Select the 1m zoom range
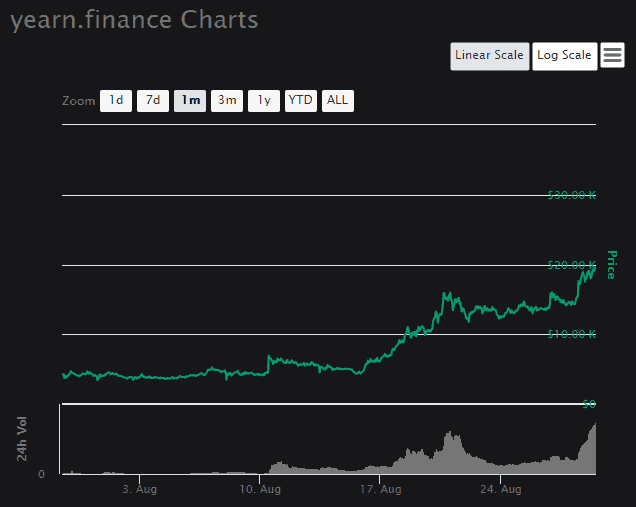This screenshot has height=507, width=636. point(190,101)
